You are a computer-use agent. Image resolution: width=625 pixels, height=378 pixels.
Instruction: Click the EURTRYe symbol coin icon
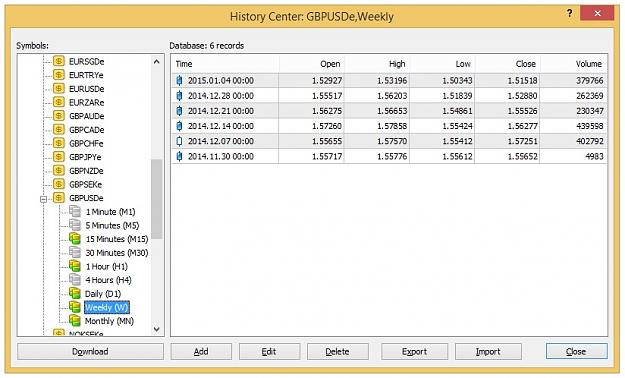[59, 75]
